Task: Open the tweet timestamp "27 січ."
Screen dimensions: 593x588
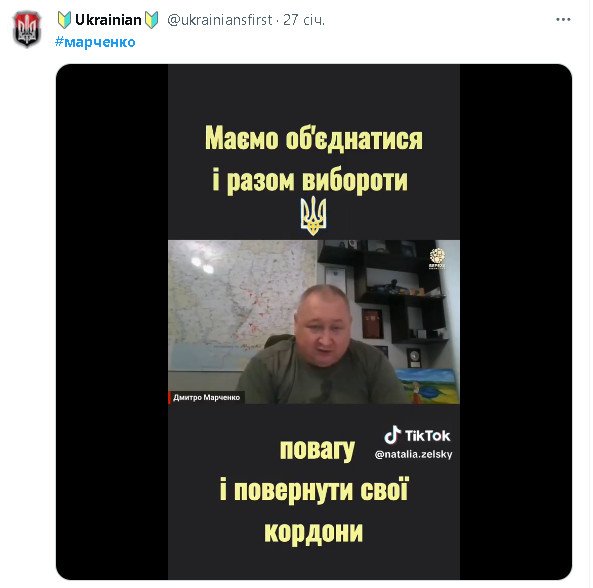Action: 304,20
